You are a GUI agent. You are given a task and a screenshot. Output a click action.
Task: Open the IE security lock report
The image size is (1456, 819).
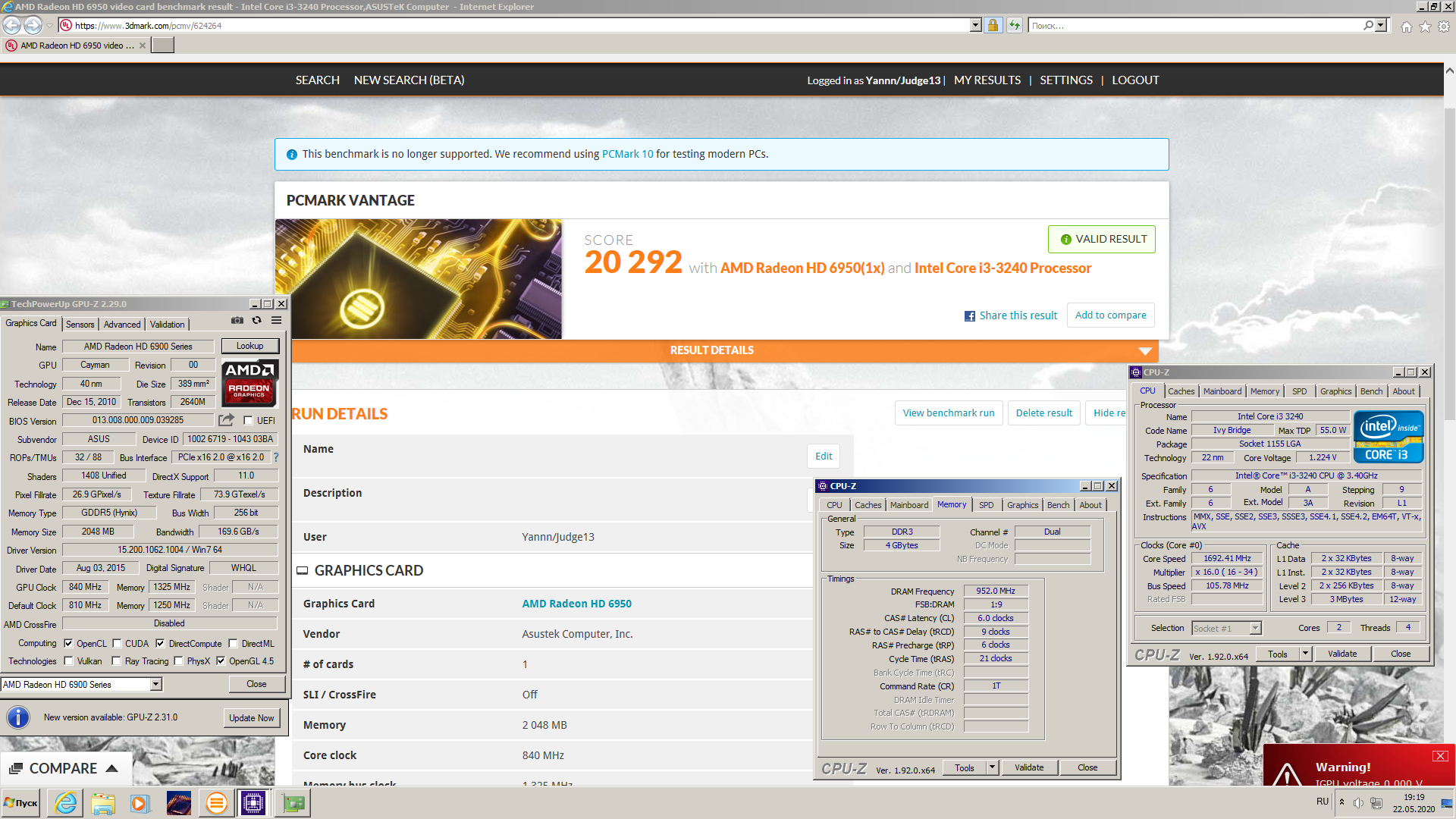tap(993, 25)
